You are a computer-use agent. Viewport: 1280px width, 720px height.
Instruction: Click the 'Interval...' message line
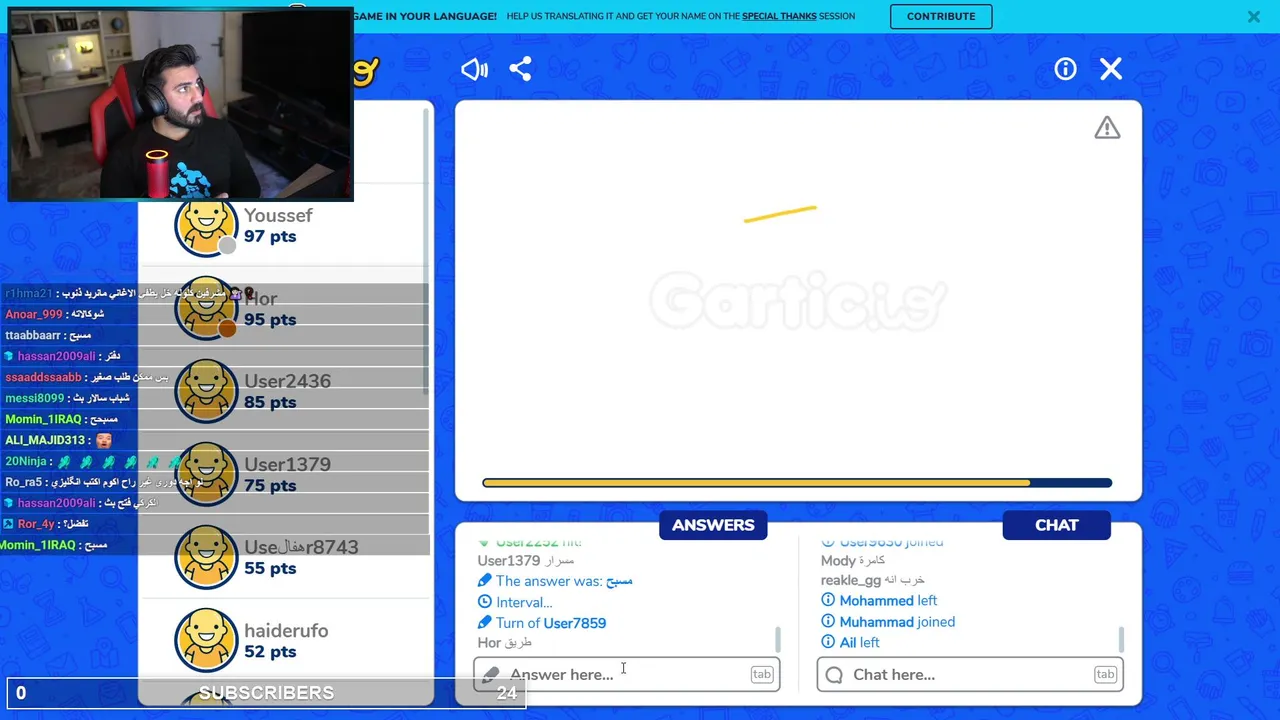(x=515, y=602)
